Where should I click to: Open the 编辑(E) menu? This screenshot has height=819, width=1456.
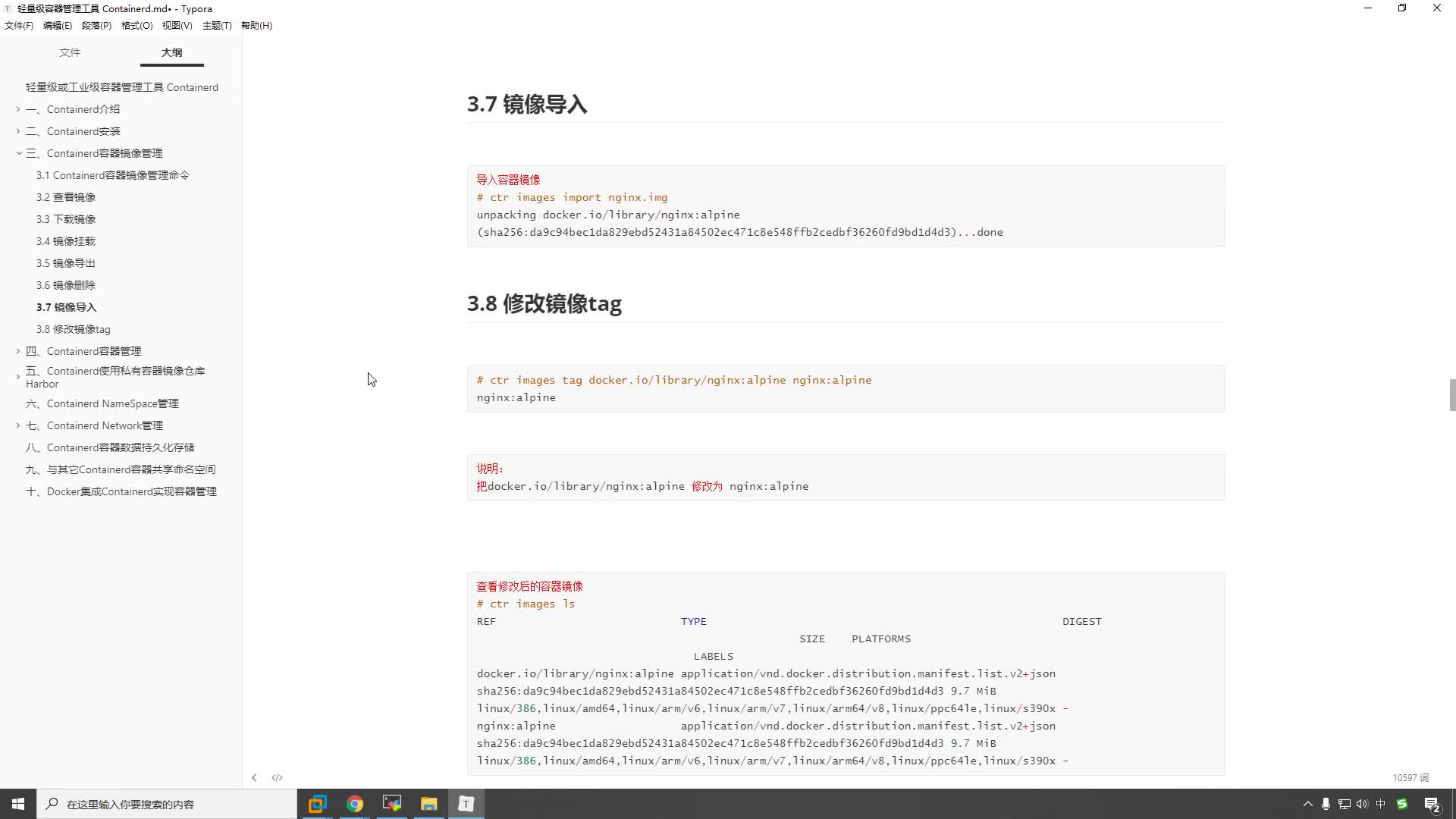click(58, 25)
